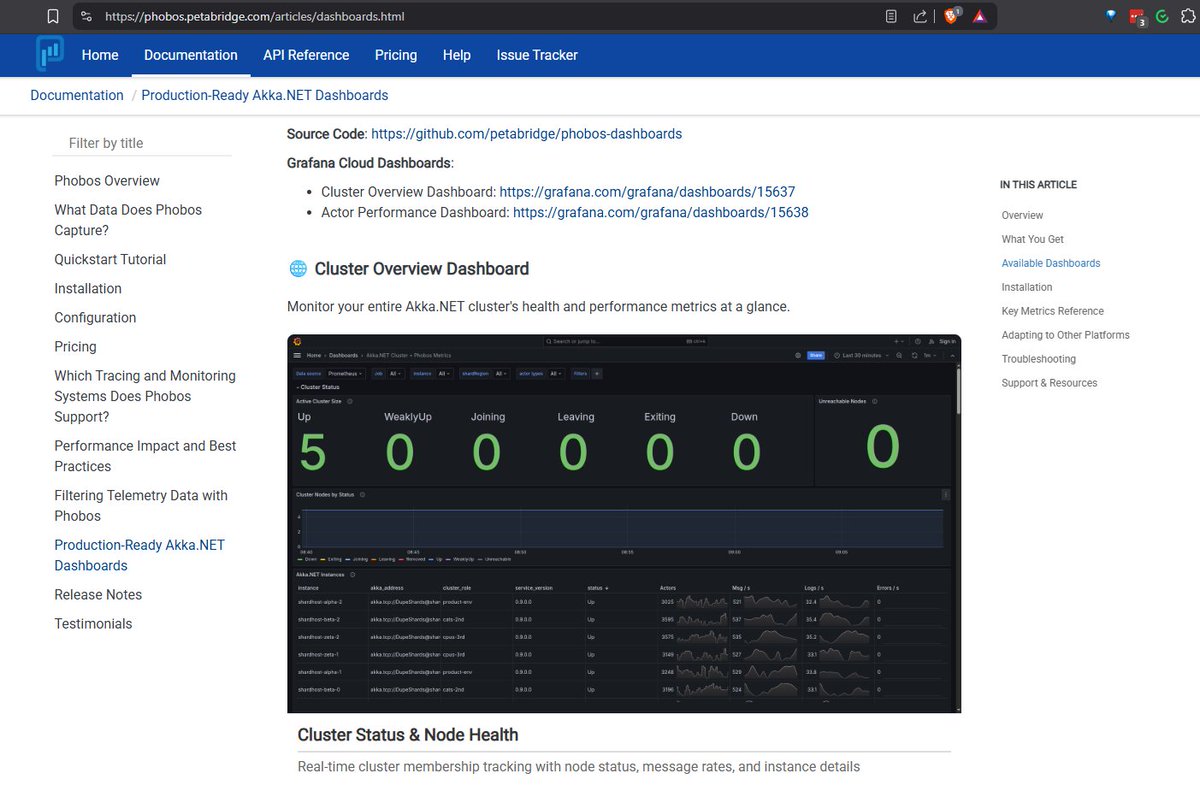
Task: Open Filtering Telemetry Data with Phobos item
Action: (141, 505)
